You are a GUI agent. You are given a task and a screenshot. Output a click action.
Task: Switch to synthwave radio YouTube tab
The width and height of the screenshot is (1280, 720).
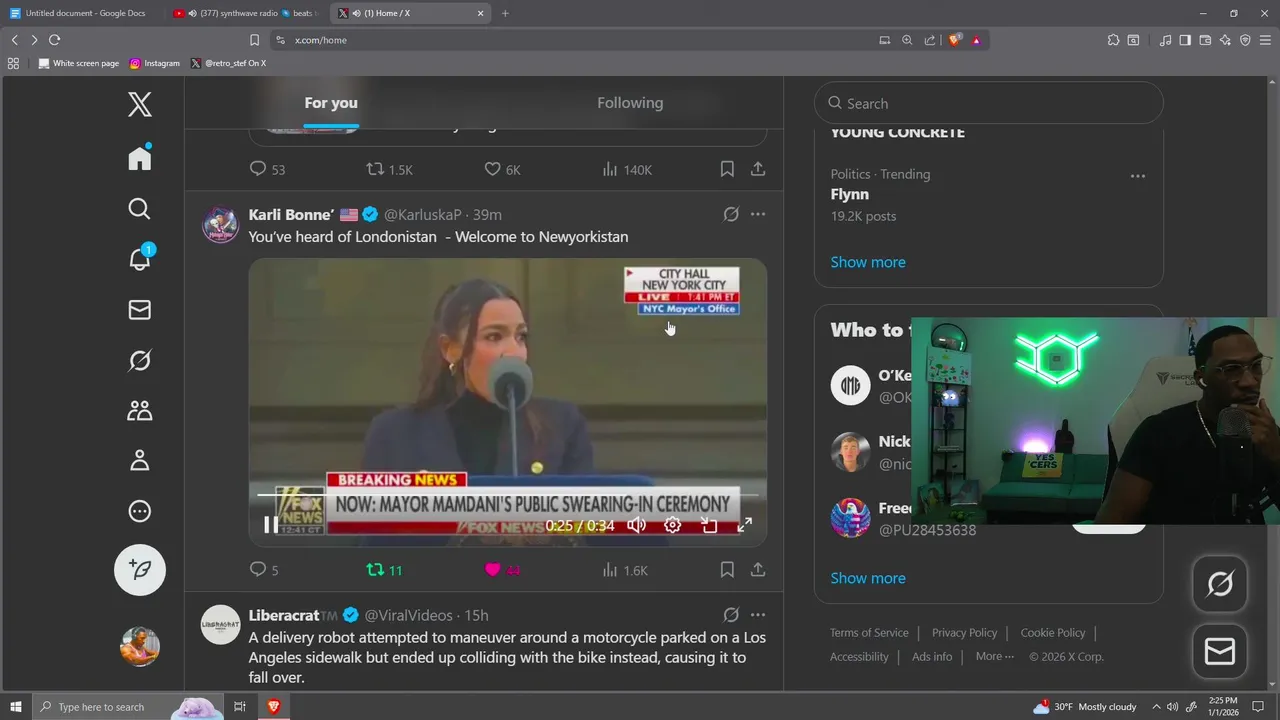(x=245, y=13)
